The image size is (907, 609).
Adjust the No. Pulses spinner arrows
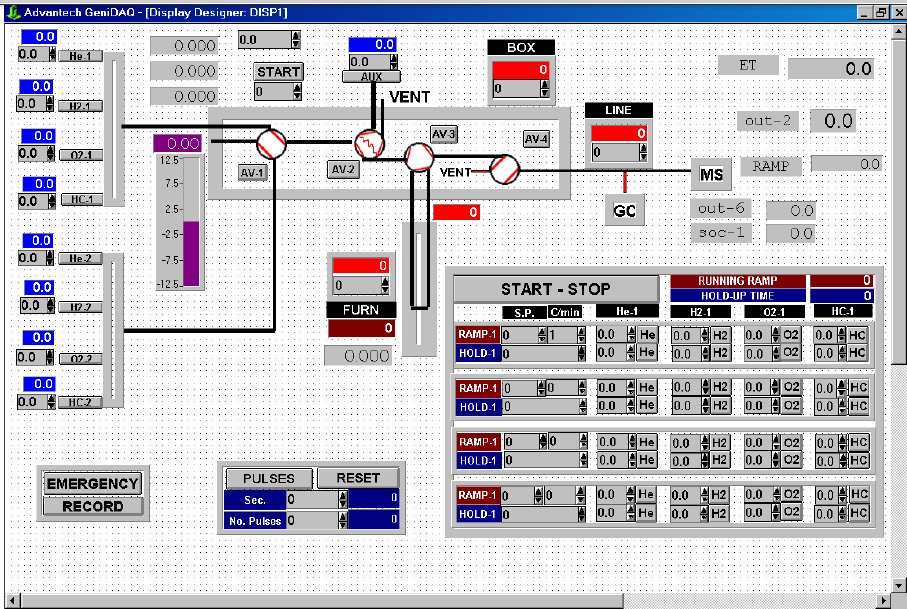343,520
